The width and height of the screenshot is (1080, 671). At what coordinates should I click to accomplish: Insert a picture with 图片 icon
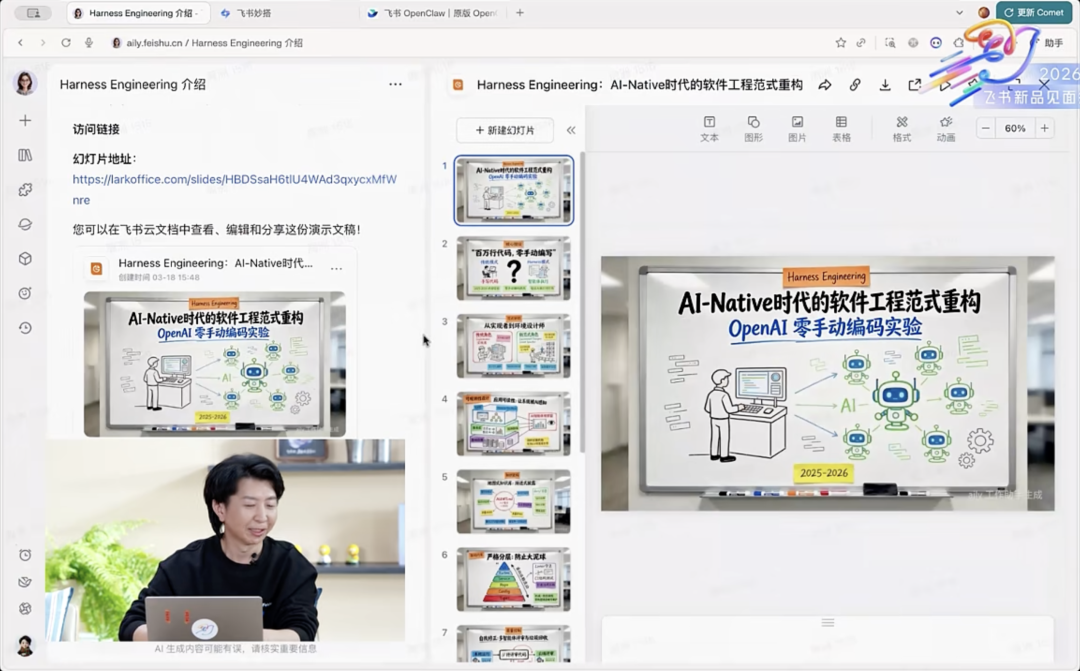tap(797, 128)
